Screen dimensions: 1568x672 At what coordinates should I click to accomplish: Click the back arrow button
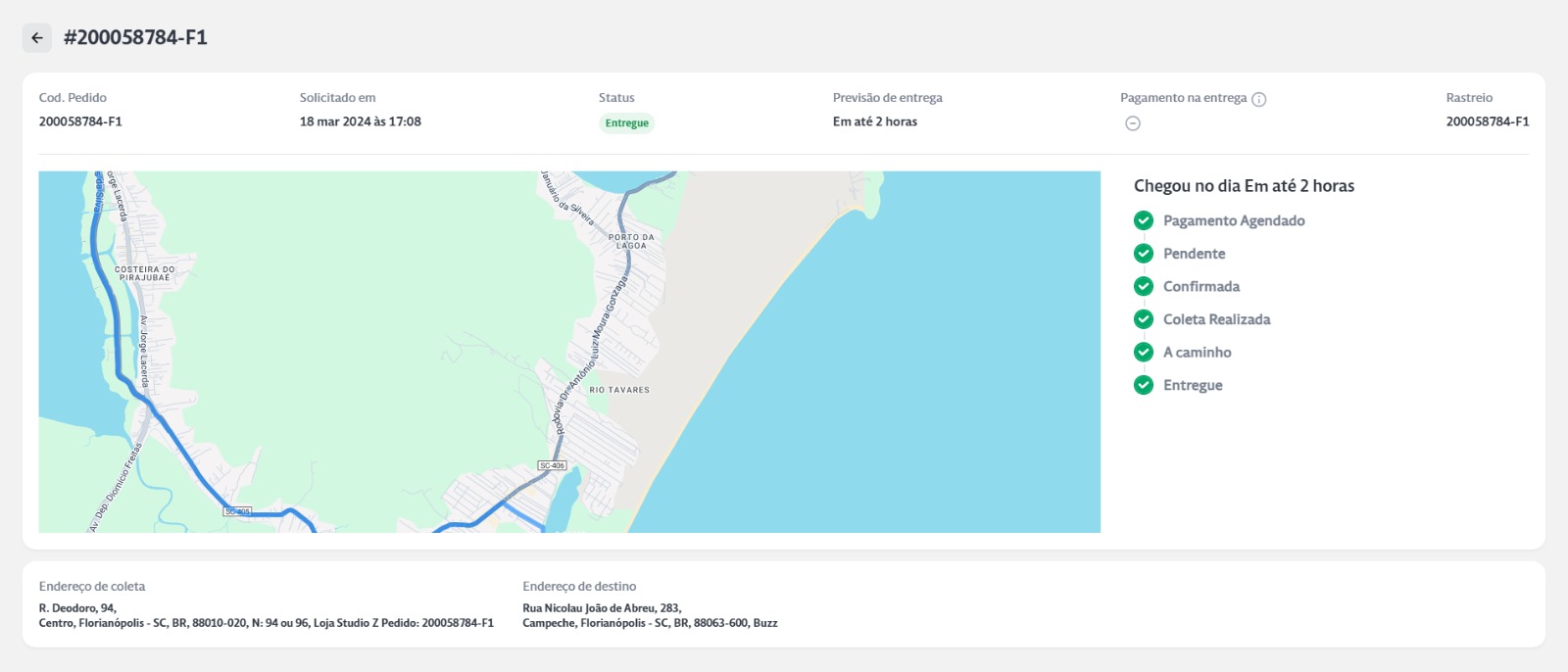coord(37,38)
